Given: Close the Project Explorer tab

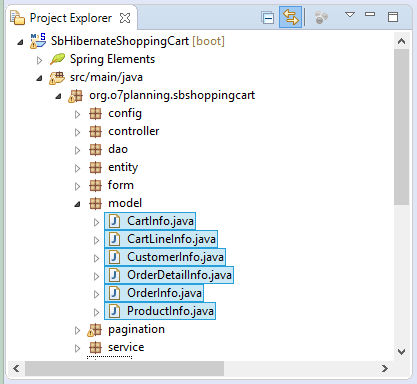Looking at the screenshot, I should tap(125, 18).
